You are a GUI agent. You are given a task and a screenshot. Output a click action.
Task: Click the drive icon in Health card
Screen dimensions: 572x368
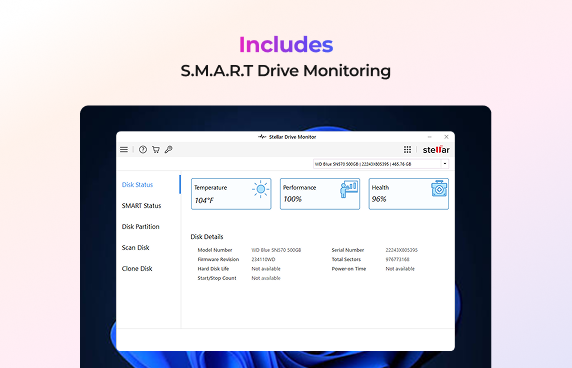(x=439, y=189)
